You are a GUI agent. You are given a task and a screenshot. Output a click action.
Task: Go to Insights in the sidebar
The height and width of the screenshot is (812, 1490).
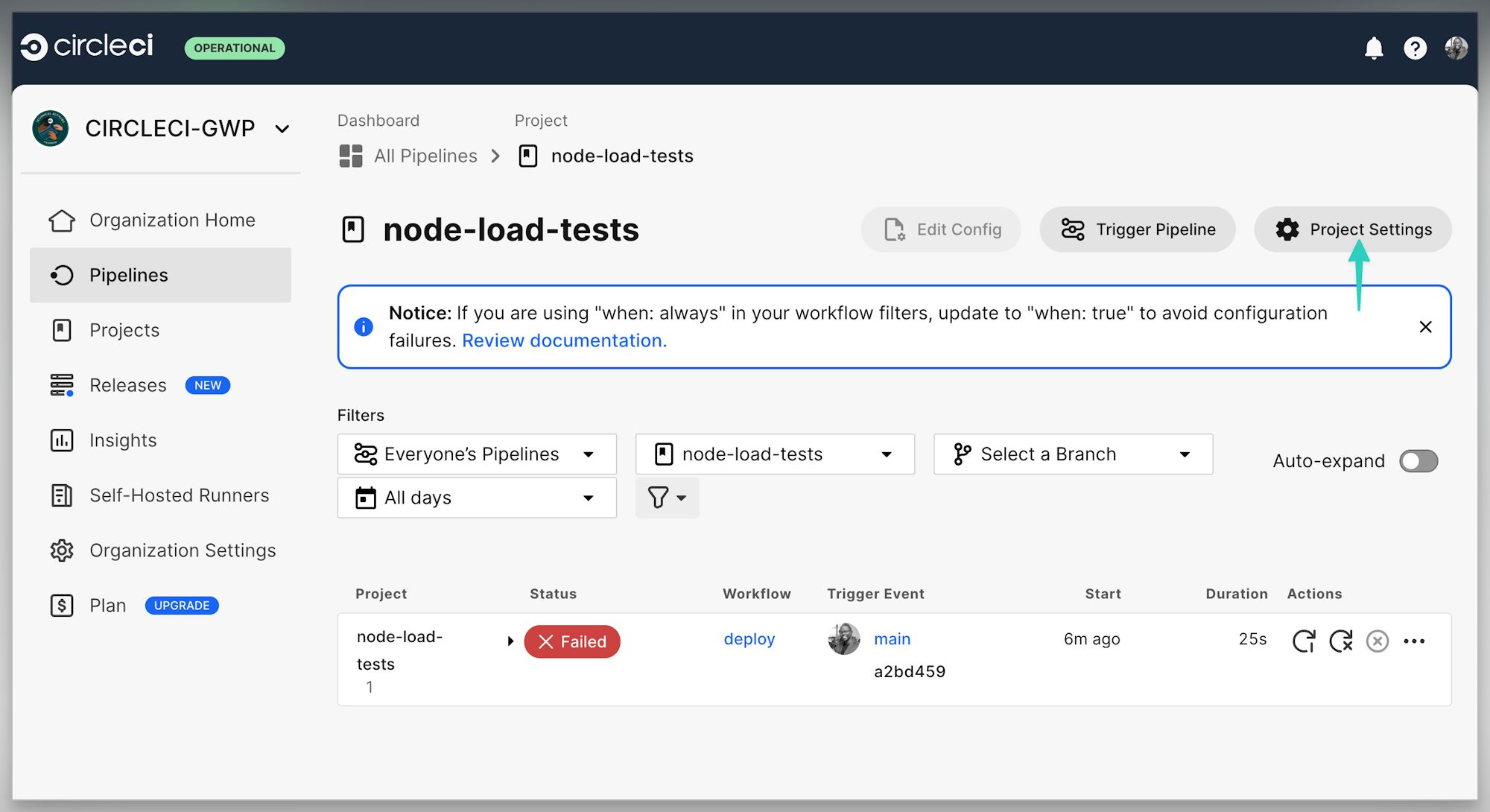tap(123, 440)
